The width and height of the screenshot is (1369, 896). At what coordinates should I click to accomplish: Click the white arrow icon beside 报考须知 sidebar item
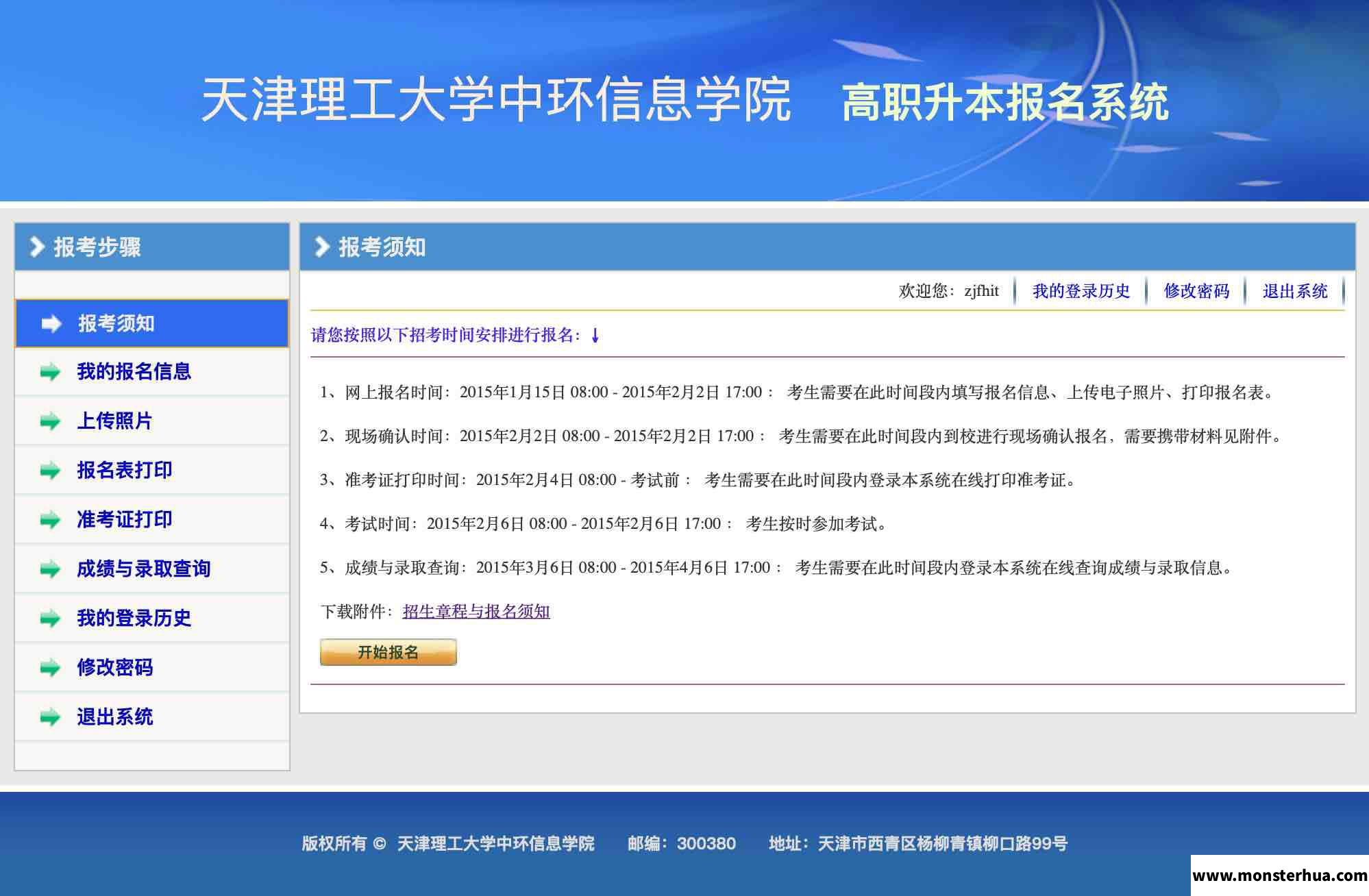click(51, 323)
